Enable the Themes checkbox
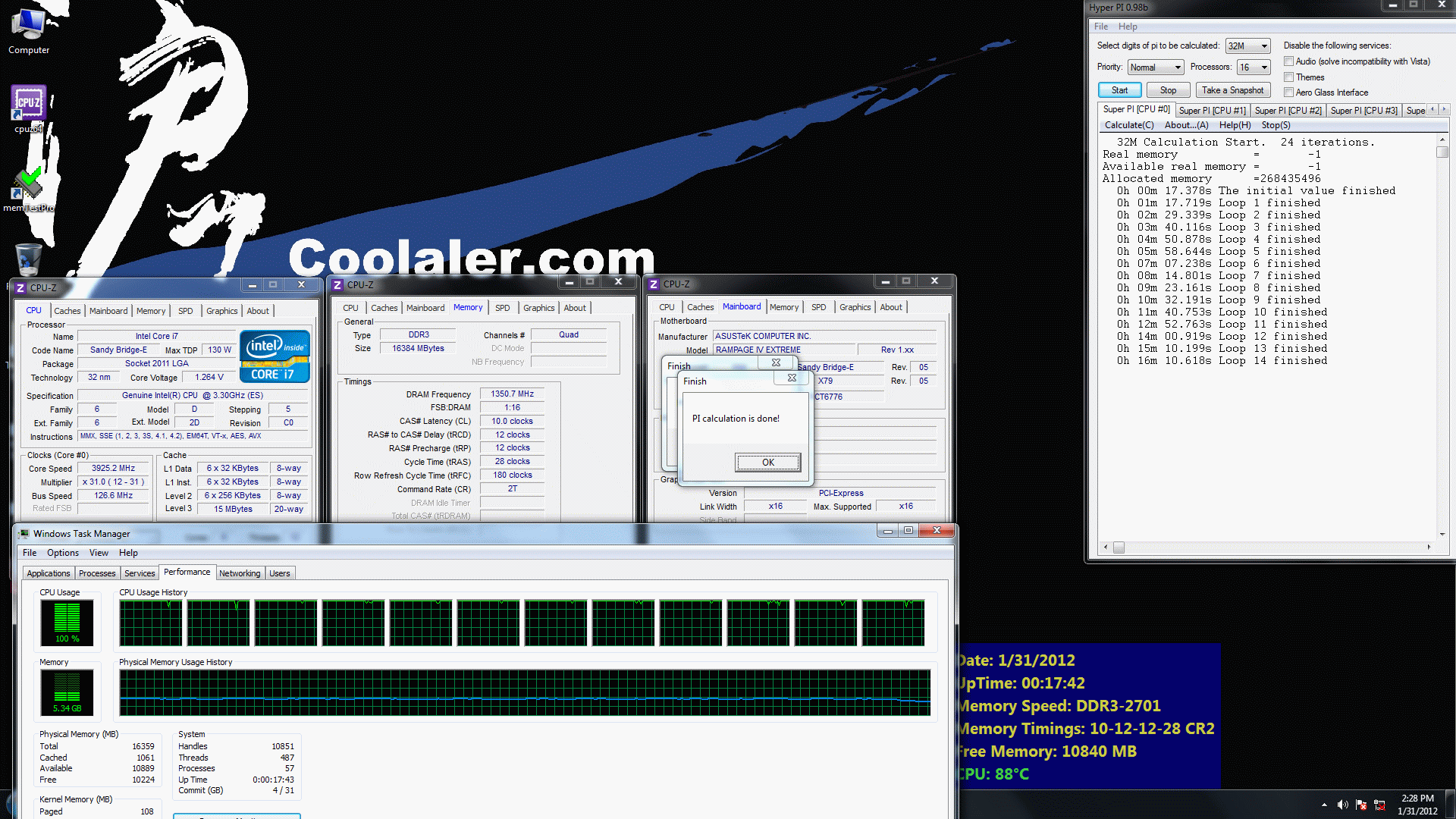The width and height of the screenshot is (1456, 819). (x=1288, y=77)
